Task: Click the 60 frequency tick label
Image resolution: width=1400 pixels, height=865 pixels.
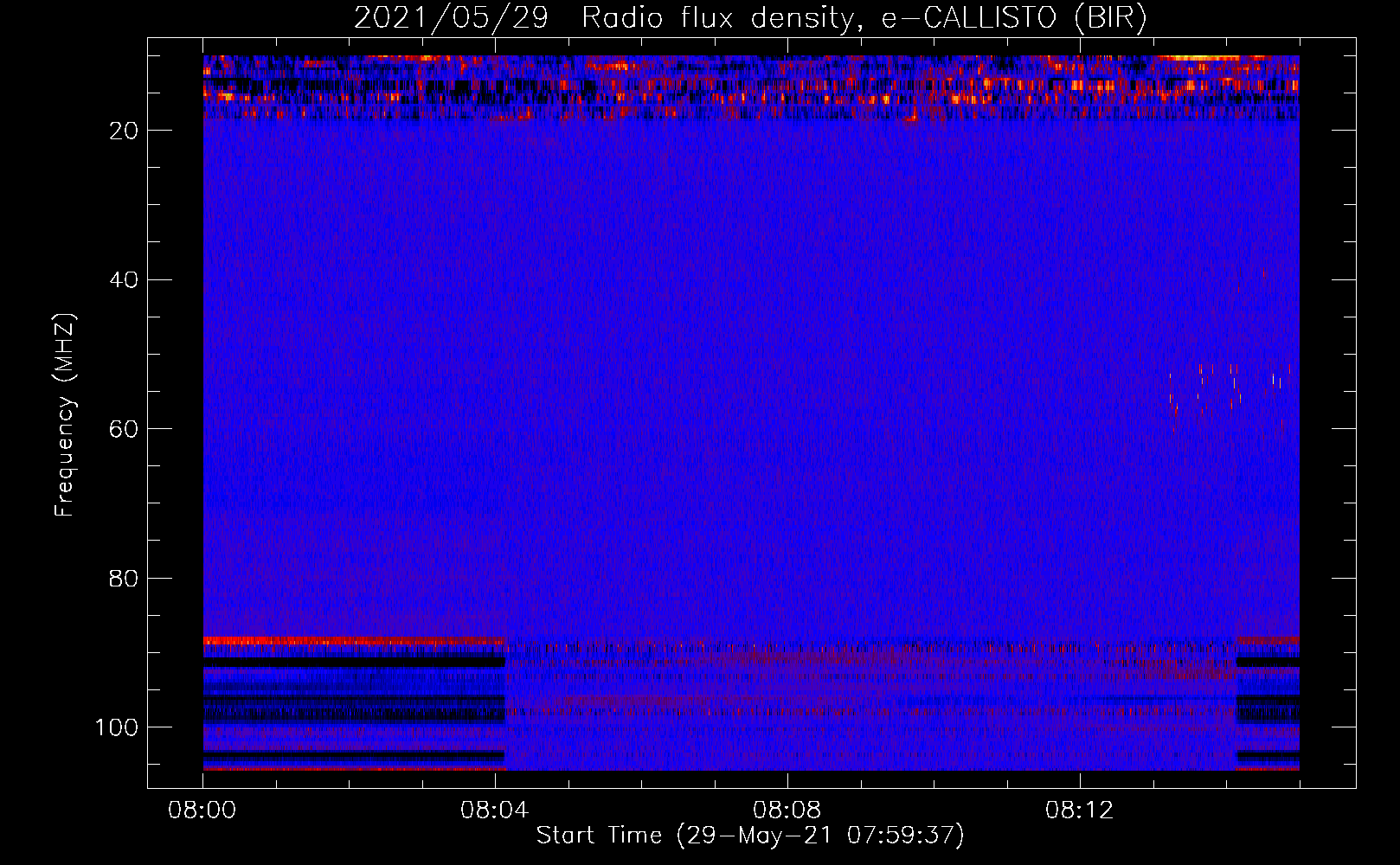Action: coord(125,429)
